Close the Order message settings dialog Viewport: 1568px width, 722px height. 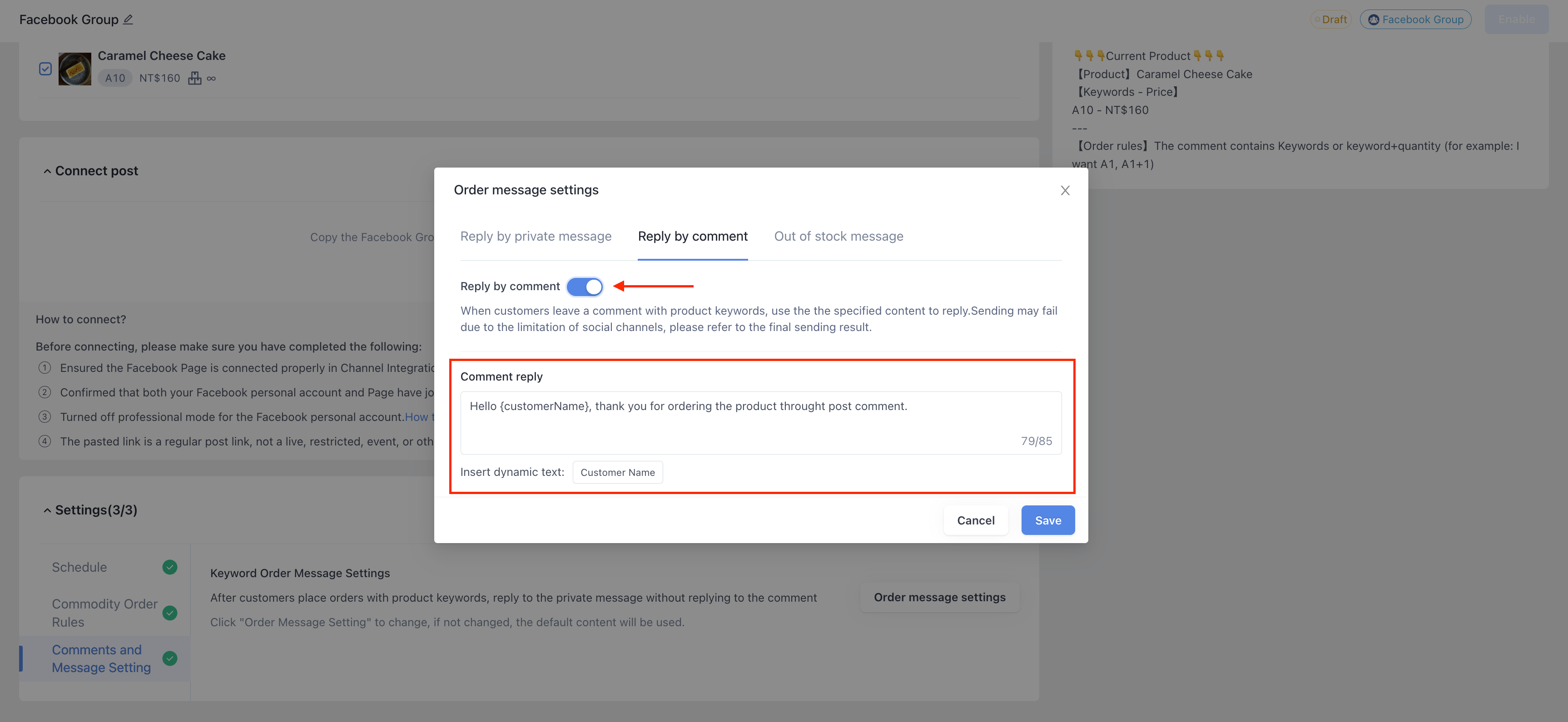(x=1065, y=190)
